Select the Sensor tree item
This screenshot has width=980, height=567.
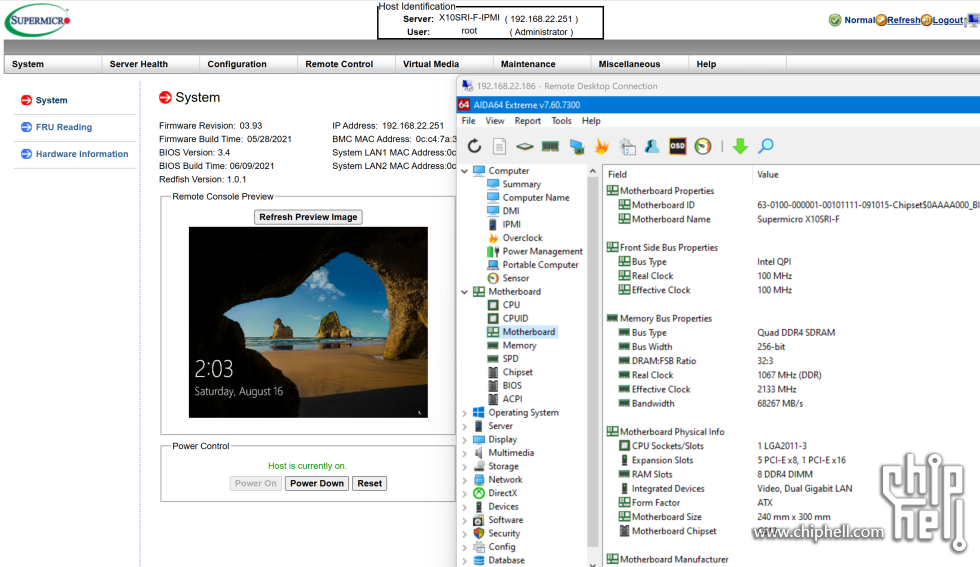516,278
